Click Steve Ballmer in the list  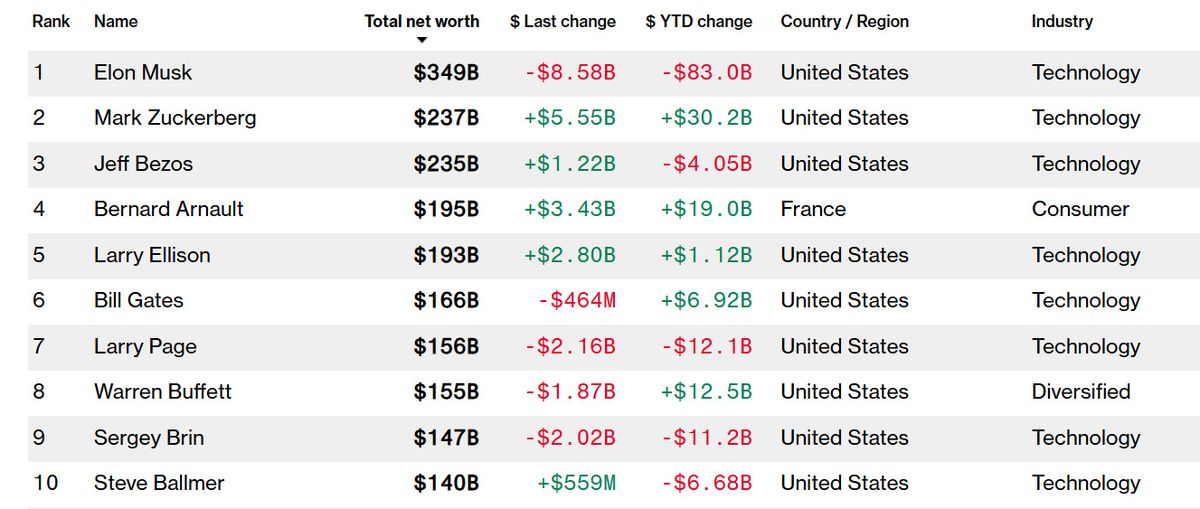point(159,483)
